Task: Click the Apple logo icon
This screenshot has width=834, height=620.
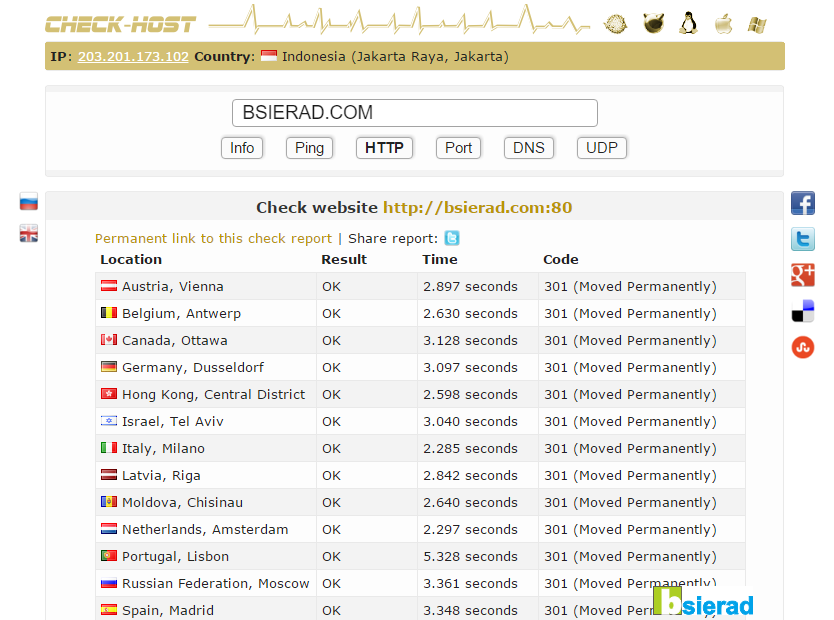Action: coord(723,24)
